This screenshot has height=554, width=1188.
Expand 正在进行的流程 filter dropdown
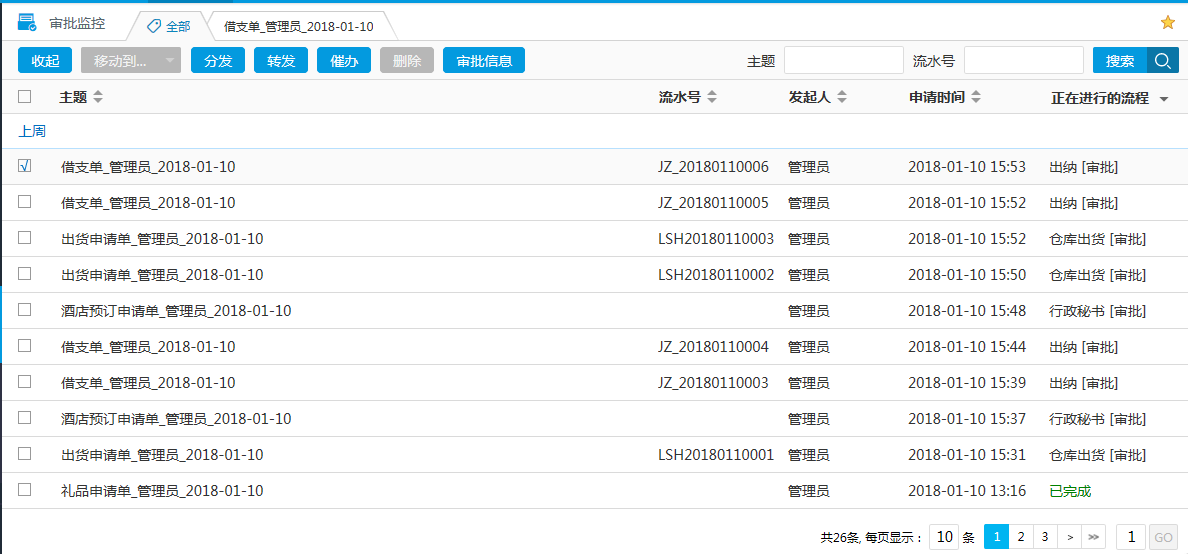click(1164, 99)
